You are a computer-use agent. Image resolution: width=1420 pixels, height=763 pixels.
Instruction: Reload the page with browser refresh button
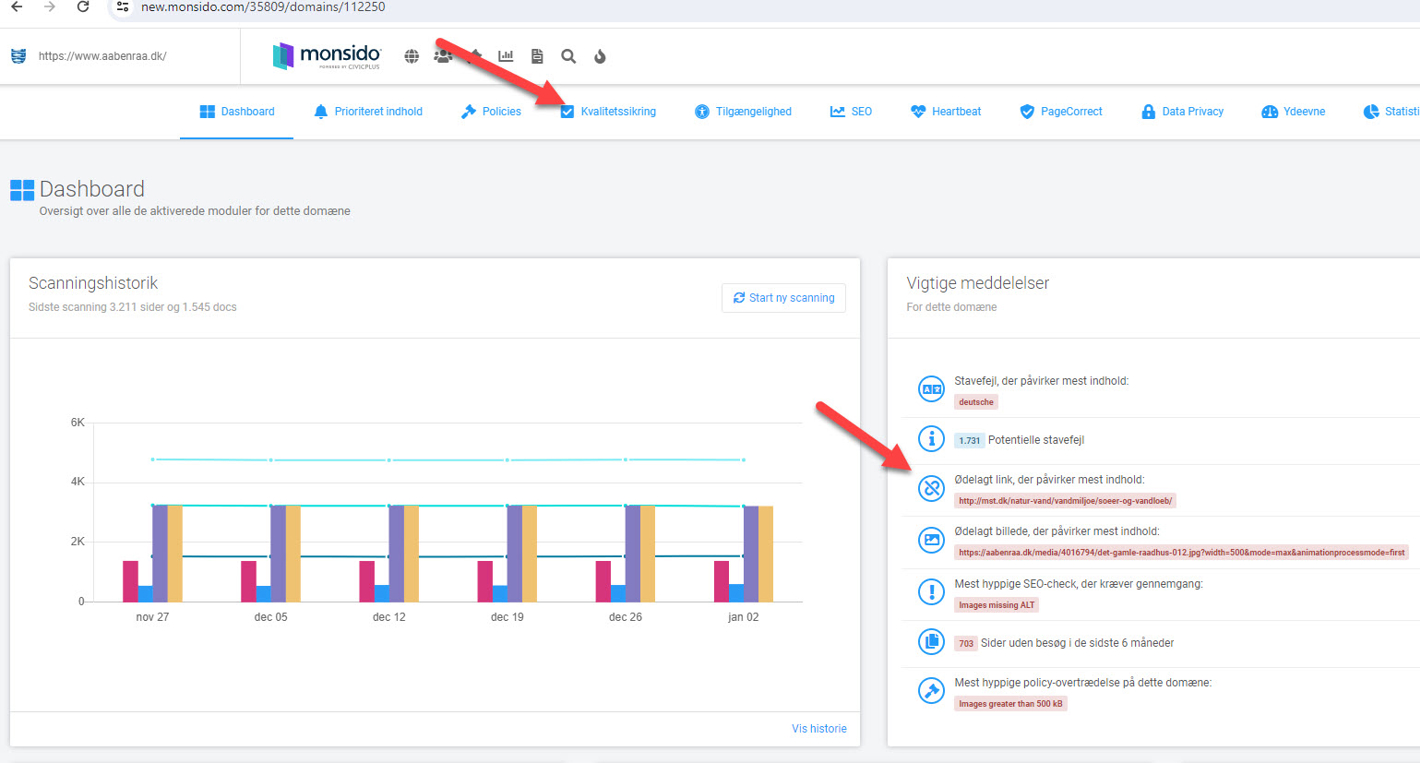[x=83, y=7]
